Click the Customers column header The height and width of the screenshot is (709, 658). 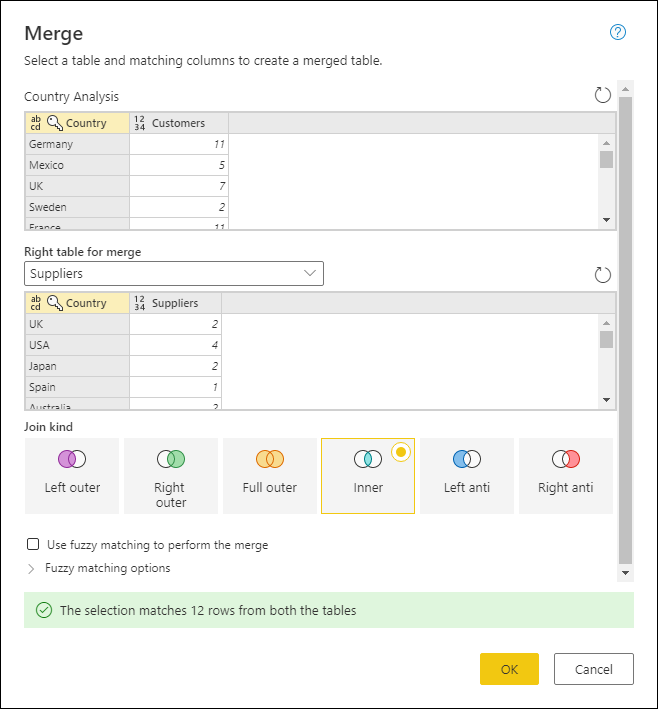(x=178, y=123)
